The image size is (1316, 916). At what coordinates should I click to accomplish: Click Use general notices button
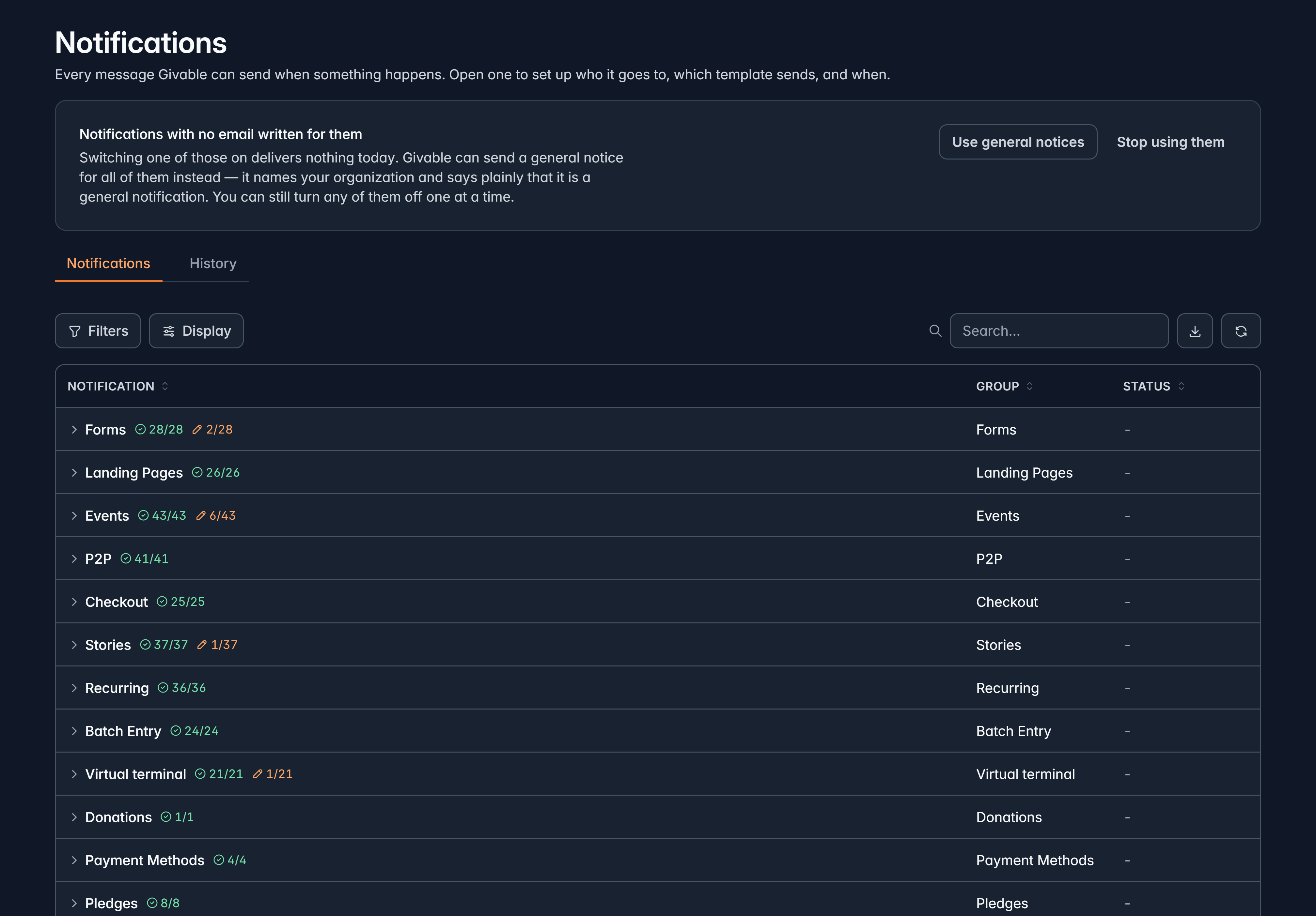coord(1018,142)
